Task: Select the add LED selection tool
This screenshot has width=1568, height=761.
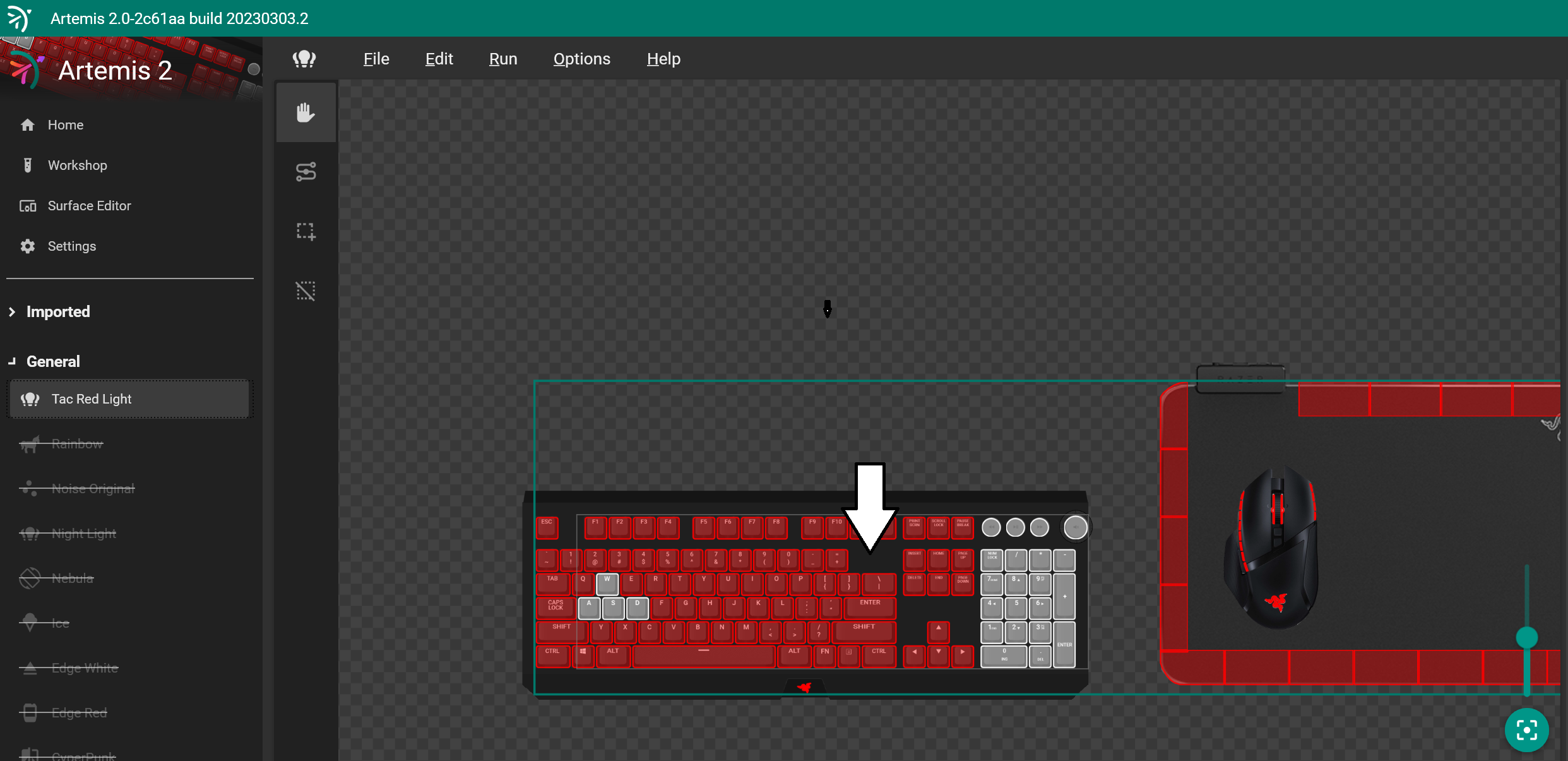Action: tap(306, 232)
